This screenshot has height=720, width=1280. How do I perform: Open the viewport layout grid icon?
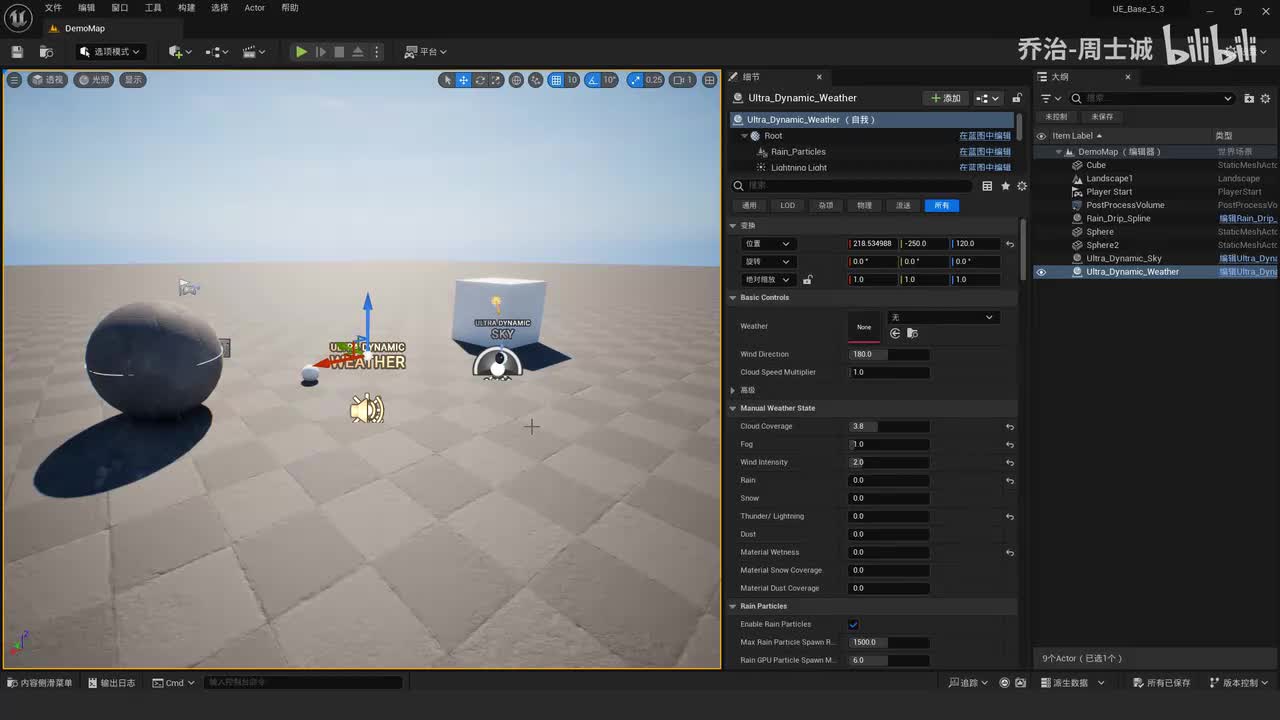point(709,80)
